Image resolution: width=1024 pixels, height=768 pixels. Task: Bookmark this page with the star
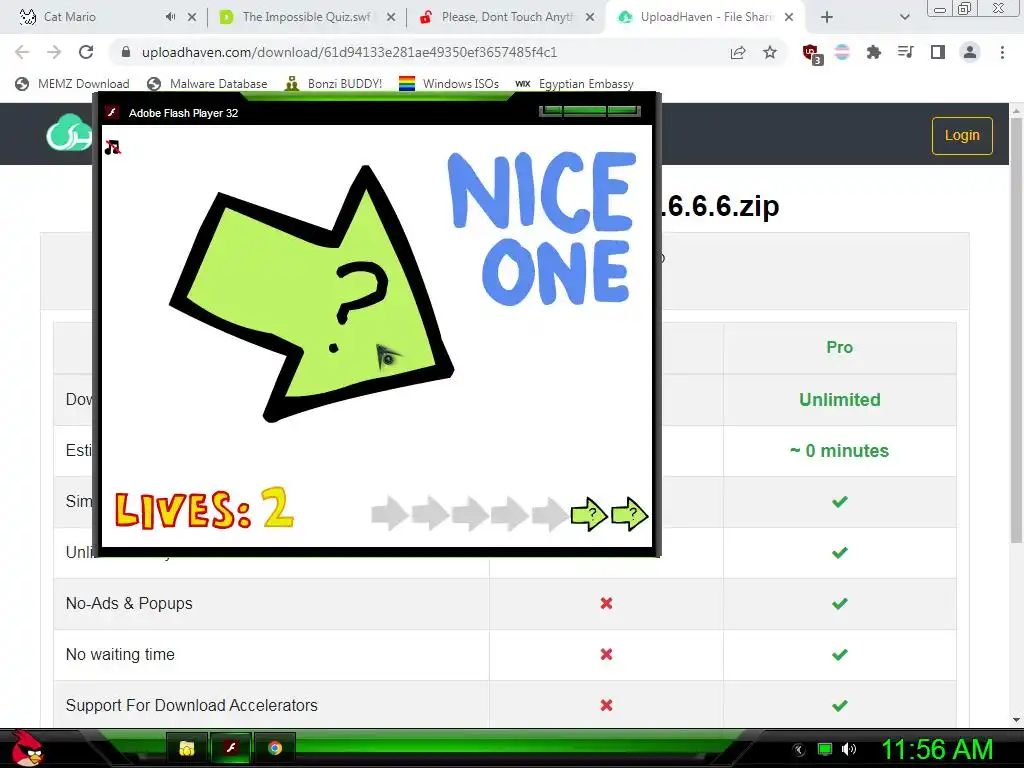(x=770, y=52)
